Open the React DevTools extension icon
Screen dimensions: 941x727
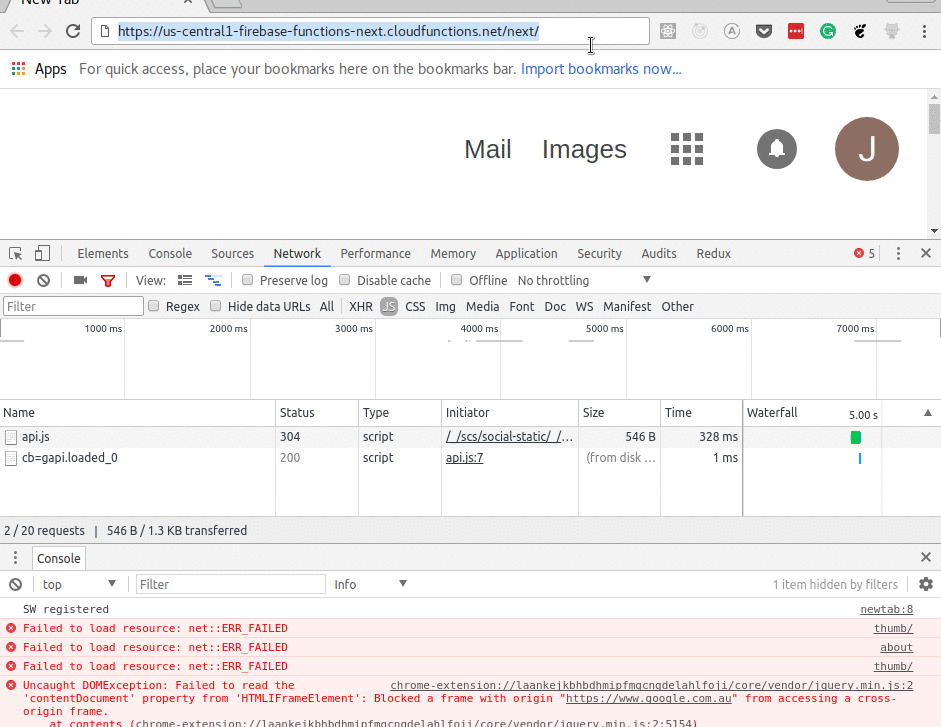(668, 31)
